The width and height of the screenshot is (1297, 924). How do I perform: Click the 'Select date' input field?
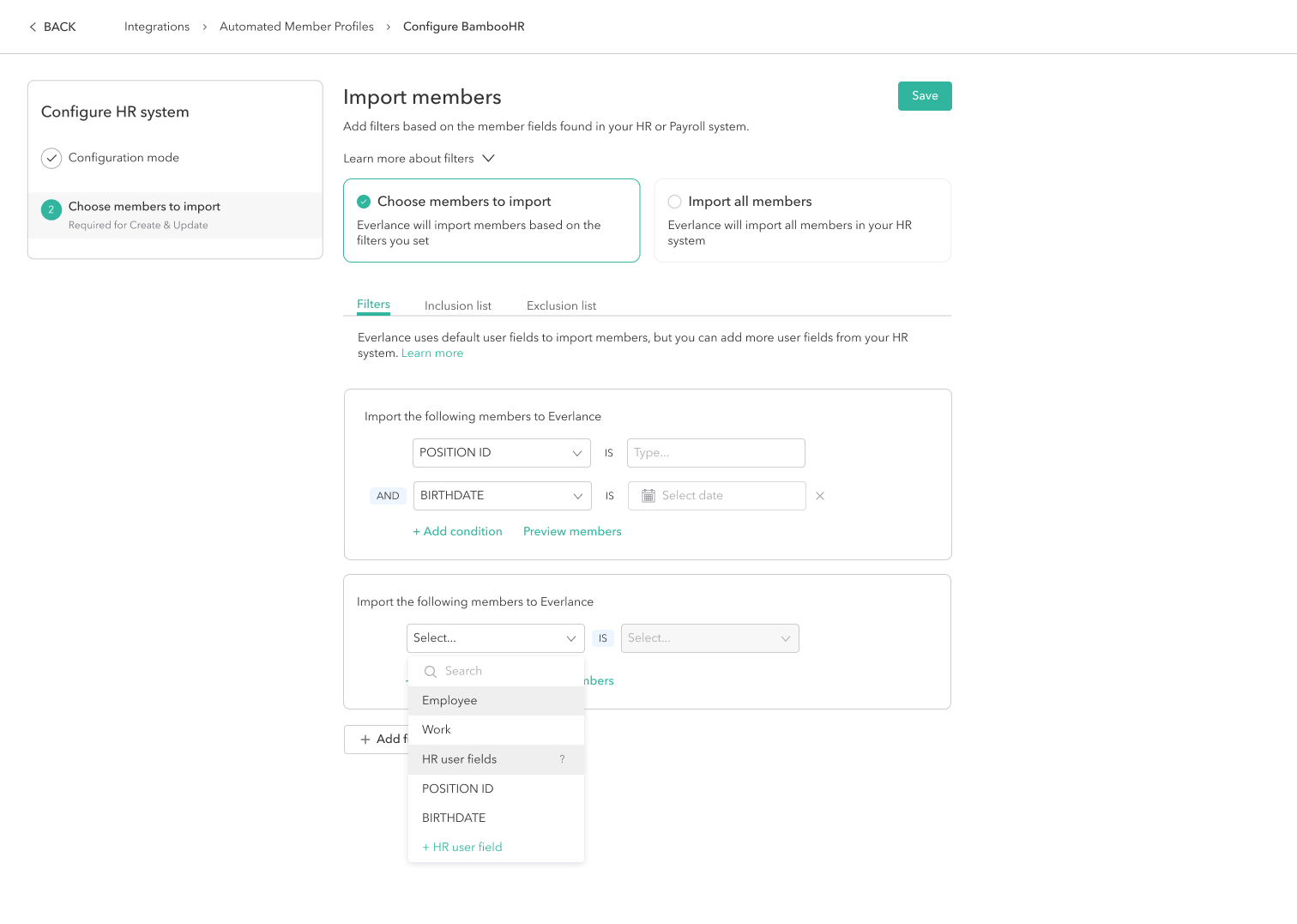717,496
